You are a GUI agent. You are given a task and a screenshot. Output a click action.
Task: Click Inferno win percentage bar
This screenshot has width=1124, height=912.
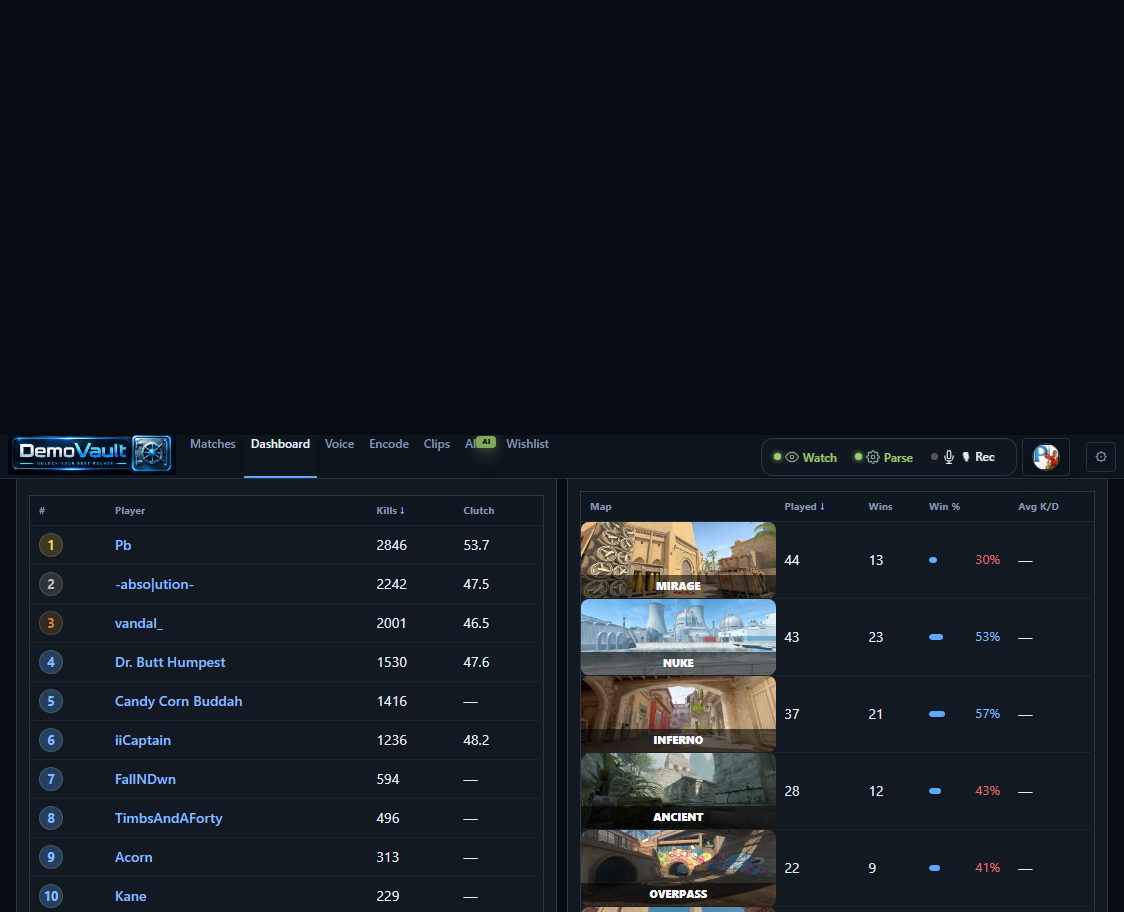(x=936, y=714)
